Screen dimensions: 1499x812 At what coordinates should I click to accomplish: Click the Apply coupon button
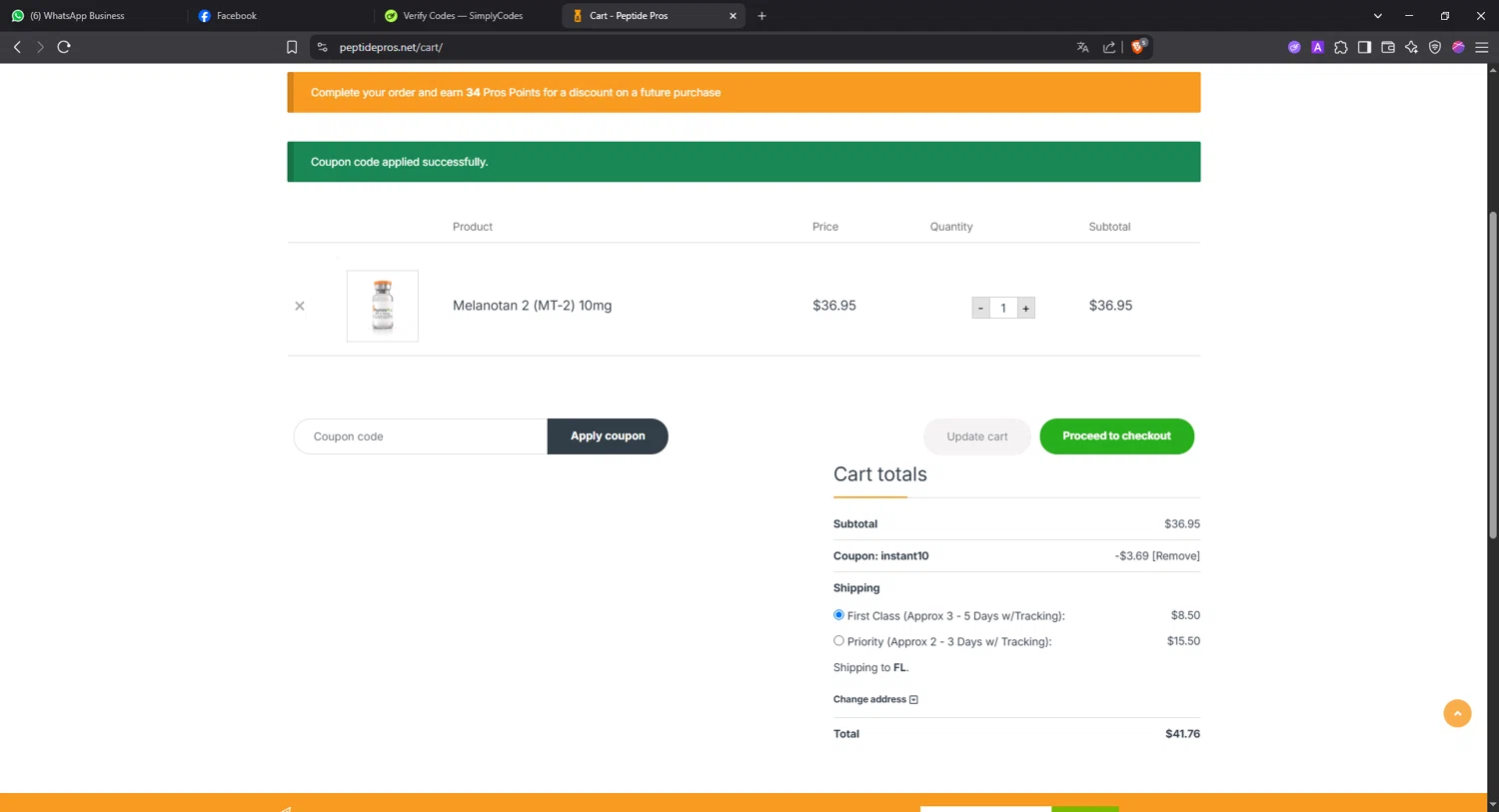[x=608, y=436]
